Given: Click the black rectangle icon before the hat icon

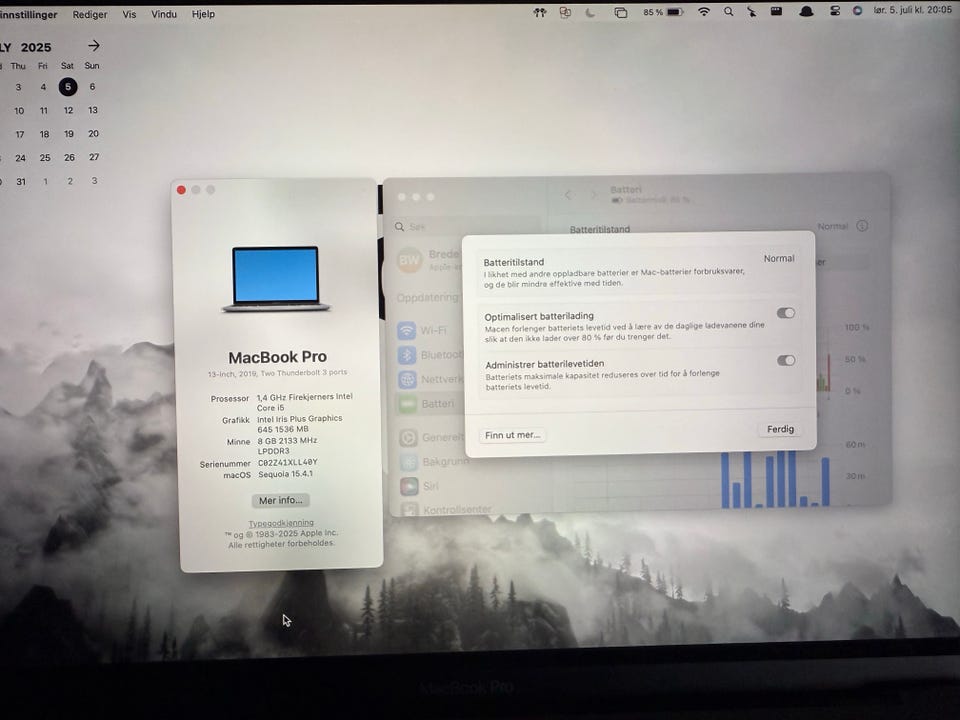Looking at the screenshot, I should click(776, 11).
